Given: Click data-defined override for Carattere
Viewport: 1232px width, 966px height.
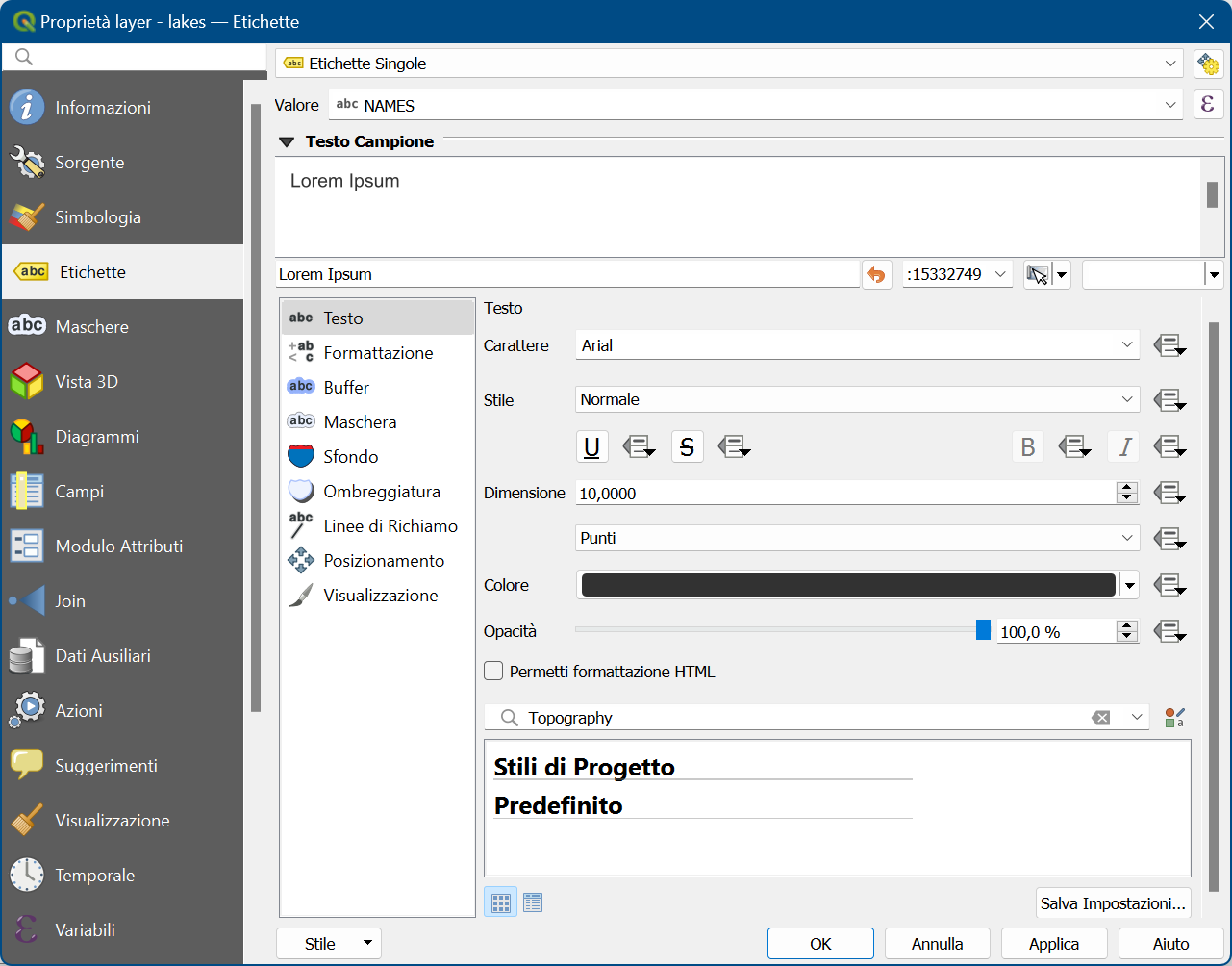Looking at the screenshot, I should click(x=1169, y=345).
